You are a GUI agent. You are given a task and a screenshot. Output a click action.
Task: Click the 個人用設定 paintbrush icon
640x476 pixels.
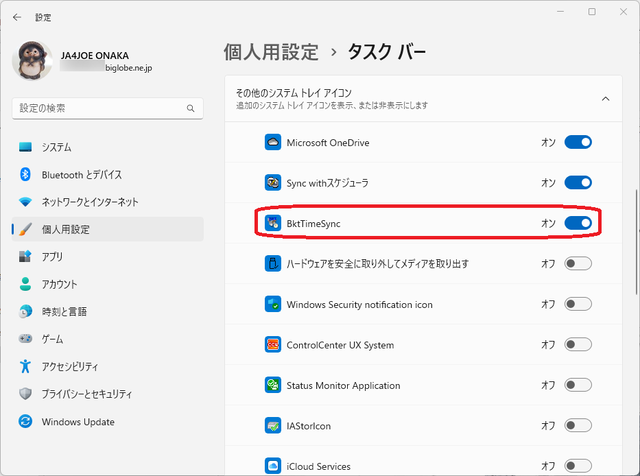(x=25, y=229)
